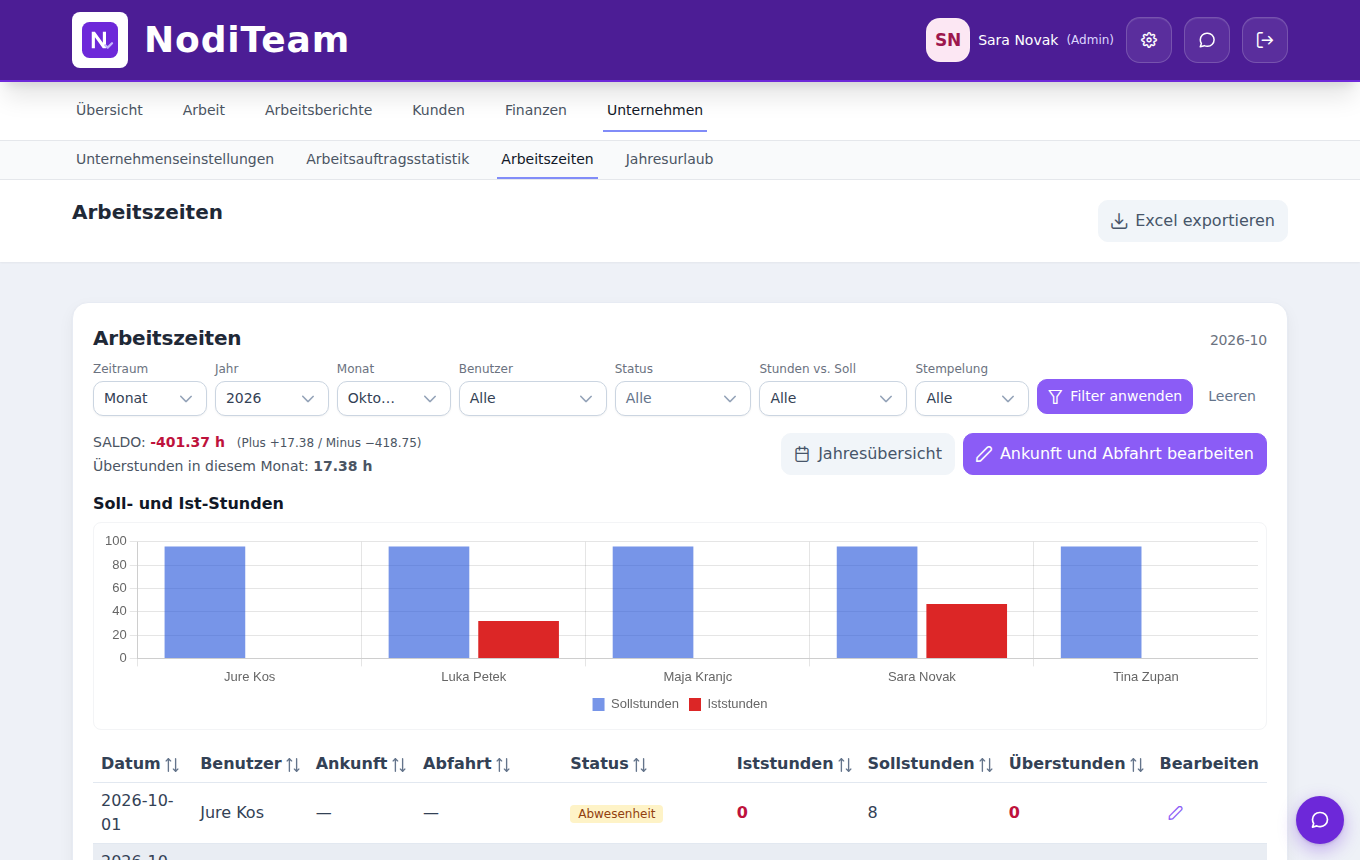Open the Zeitraum dropdown
Image resolution: width=1360 pixels, height=860 pixels.
pos(149,398)
